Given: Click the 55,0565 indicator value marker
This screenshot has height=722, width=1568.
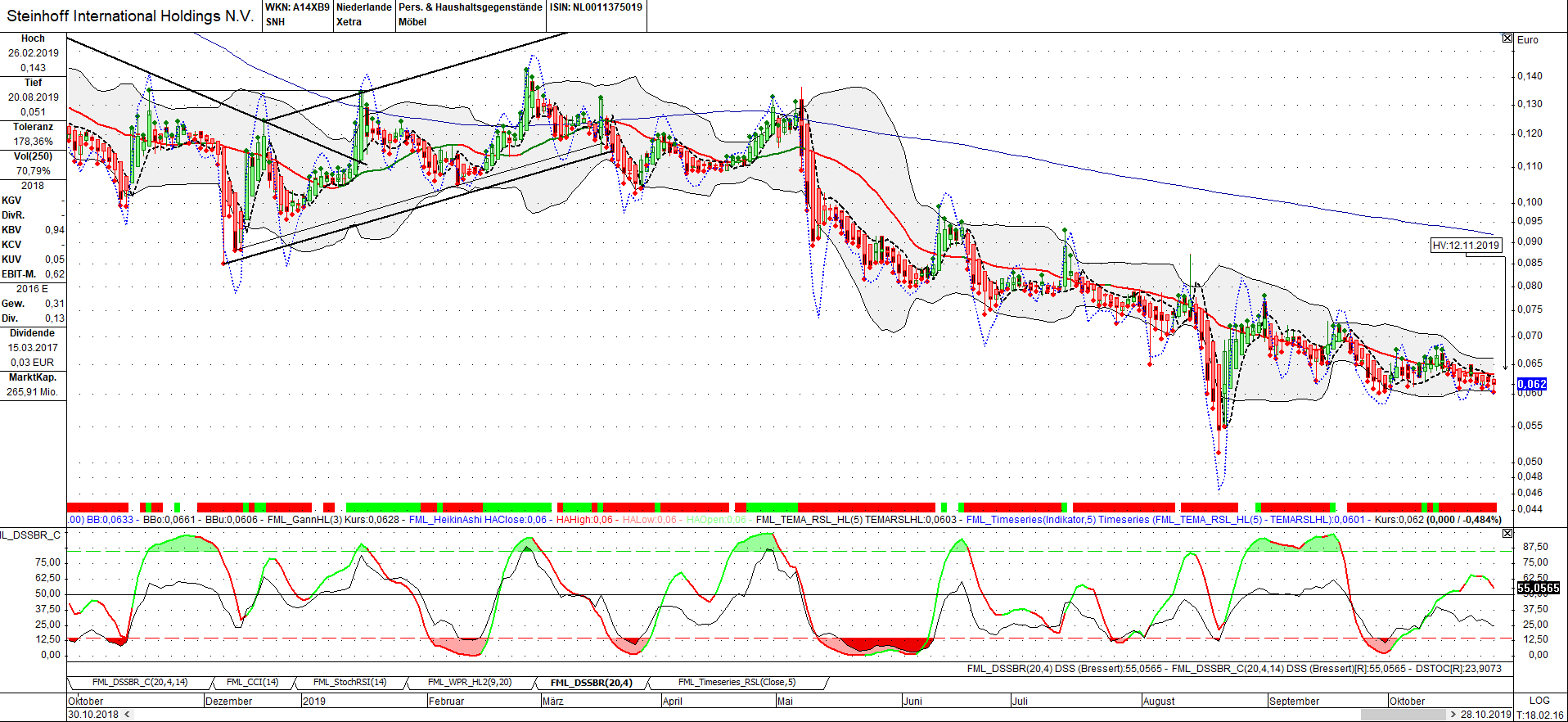Looking at the screenshot, I should (x=1539, y=588).
